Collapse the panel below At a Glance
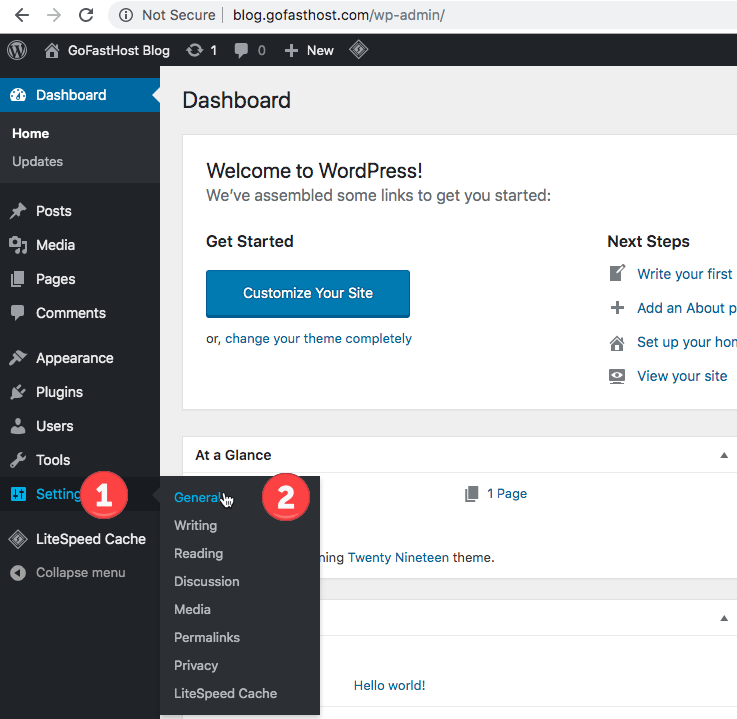This screenshot has width=737, height=719. [724, 618]
